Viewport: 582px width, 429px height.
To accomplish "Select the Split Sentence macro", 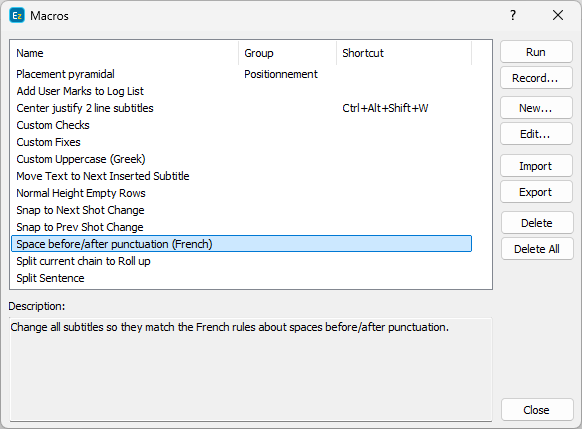I will click(x=242, y=278).
